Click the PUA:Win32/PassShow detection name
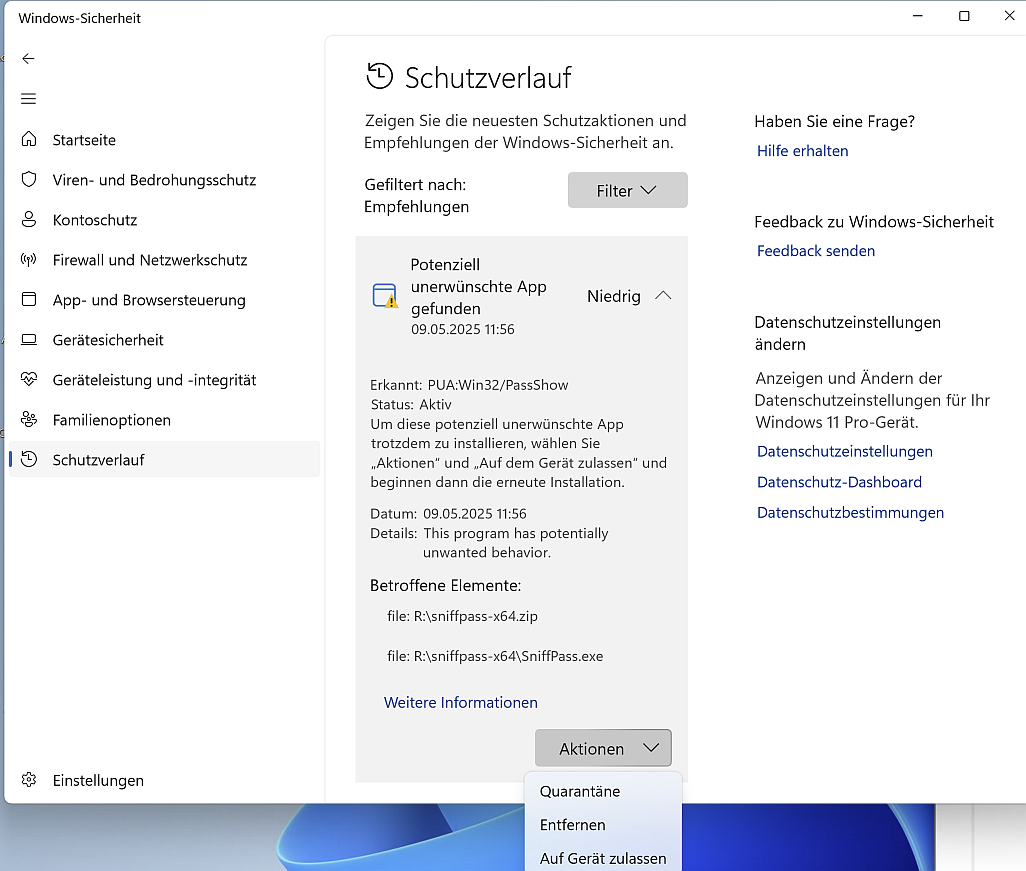1026x871 pixels. tap(497, 385)
